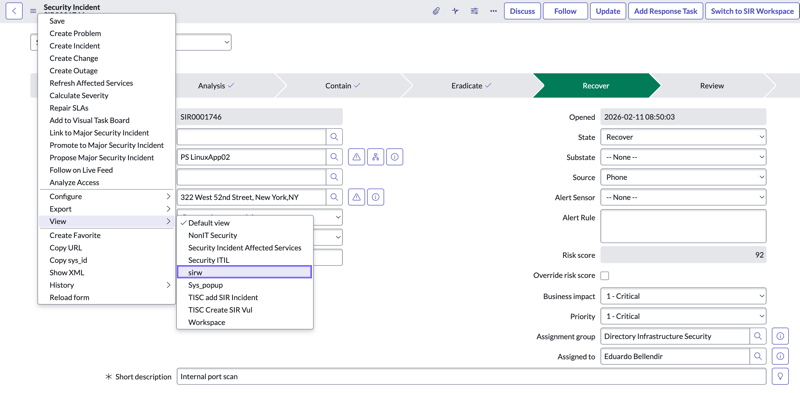Select NonIT Security view

(244, 235)
